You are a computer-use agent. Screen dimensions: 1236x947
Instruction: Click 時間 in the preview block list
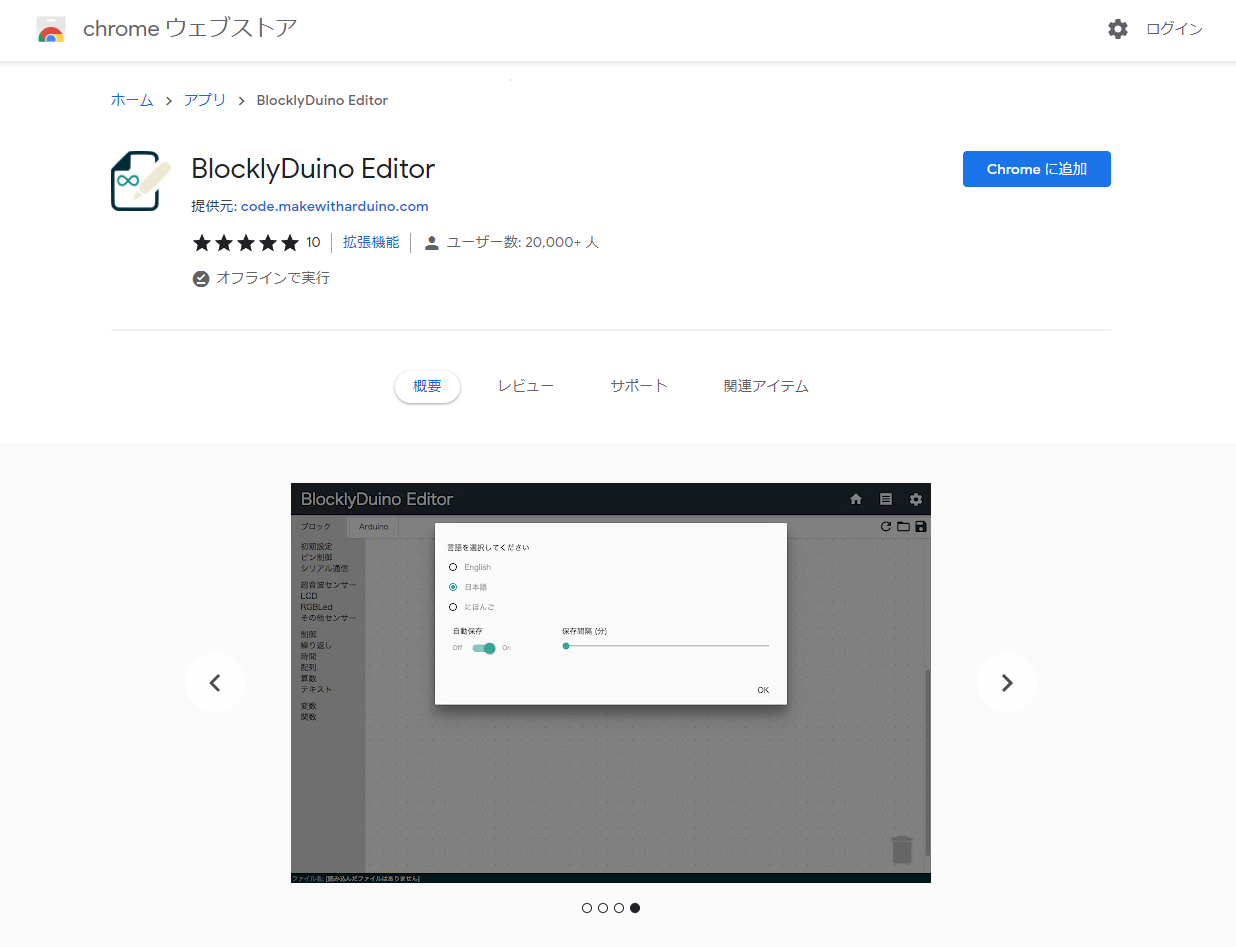pos(308,656)
